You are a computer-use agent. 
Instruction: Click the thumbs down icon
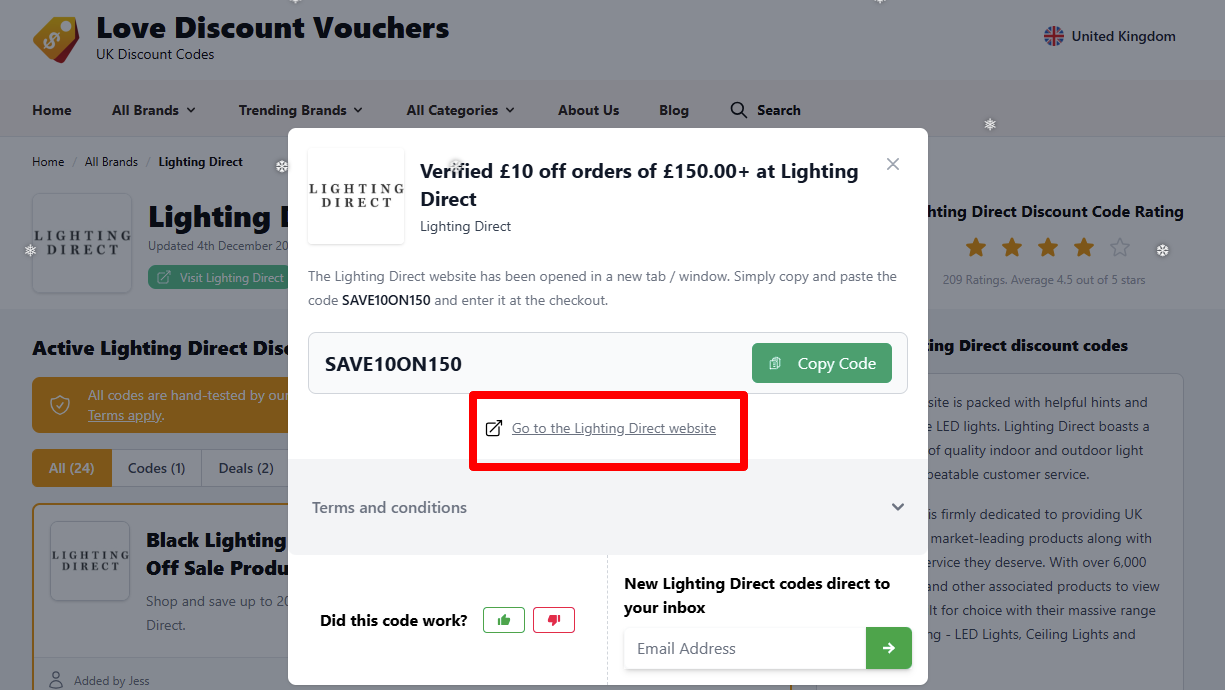[x=554, y=620]
